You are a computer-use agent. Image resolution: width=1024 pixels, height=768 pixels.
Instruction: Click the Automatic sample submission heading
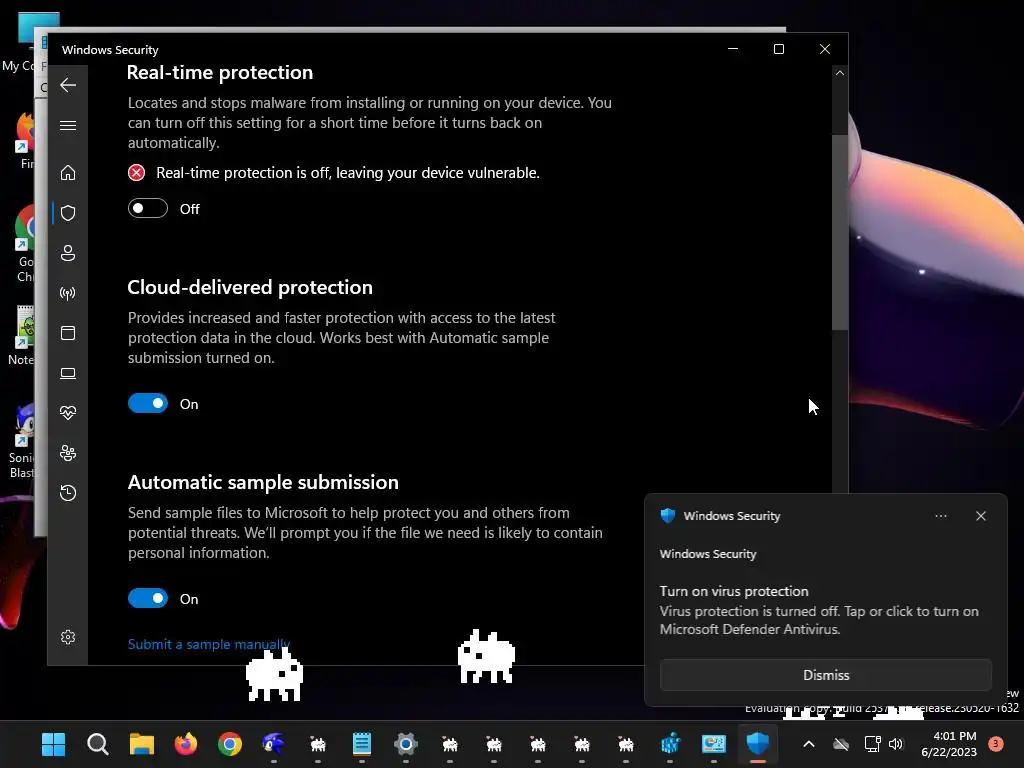pyautogui.click(x=263, y=482)
